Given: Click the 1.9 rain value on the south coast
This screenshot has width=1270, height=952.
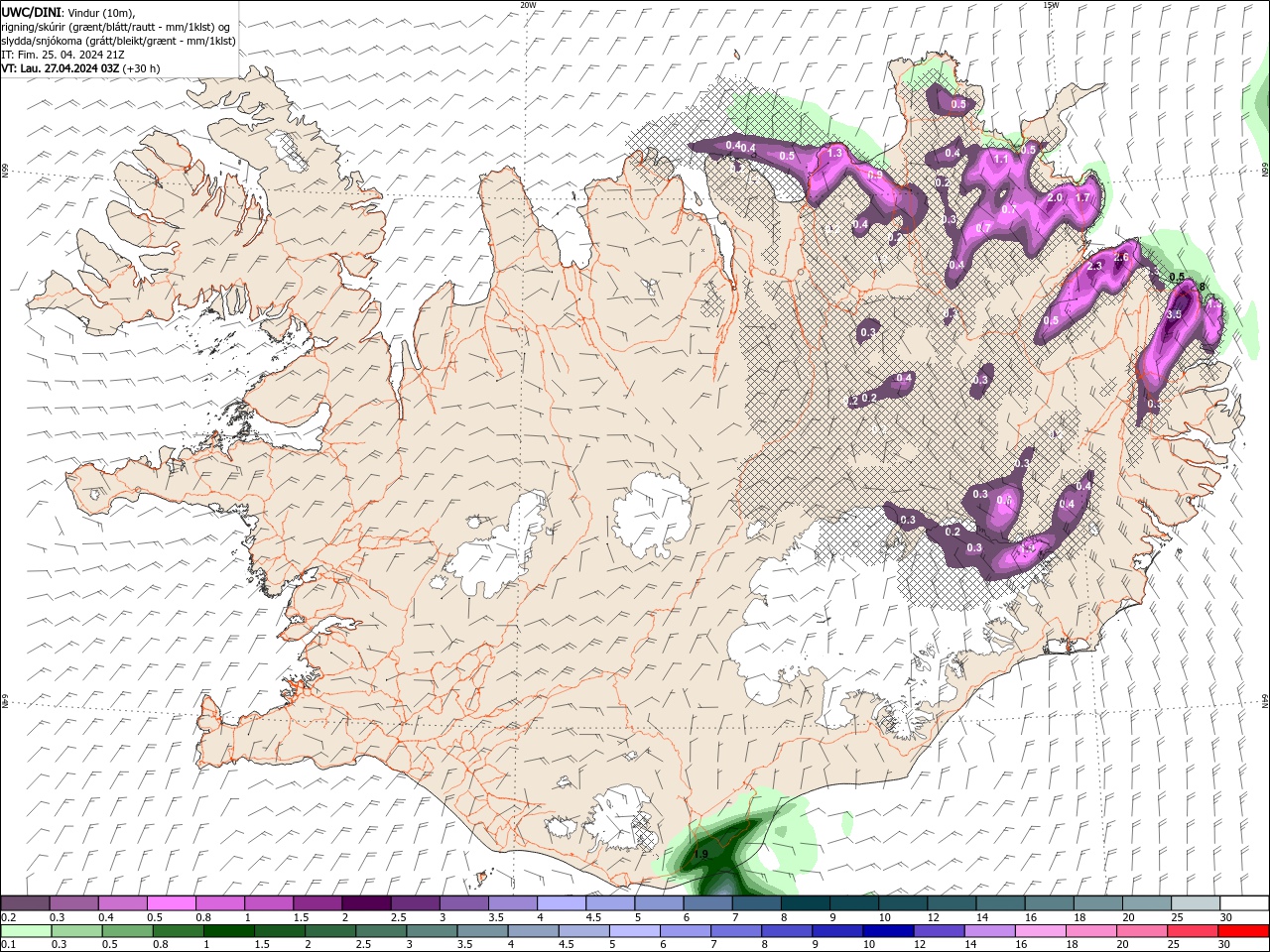Looking at the screenshot, I should tap(700, 855).
